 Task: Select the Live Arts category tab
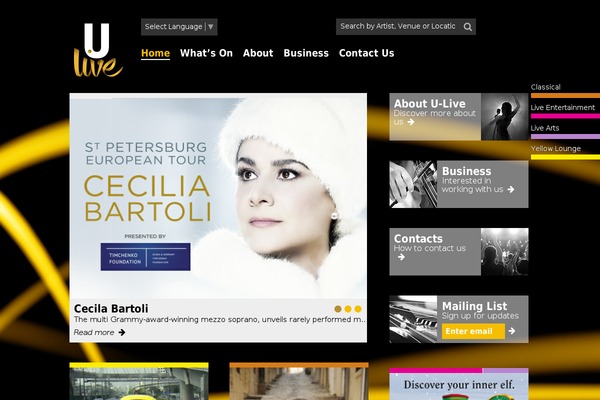point(565,131)
